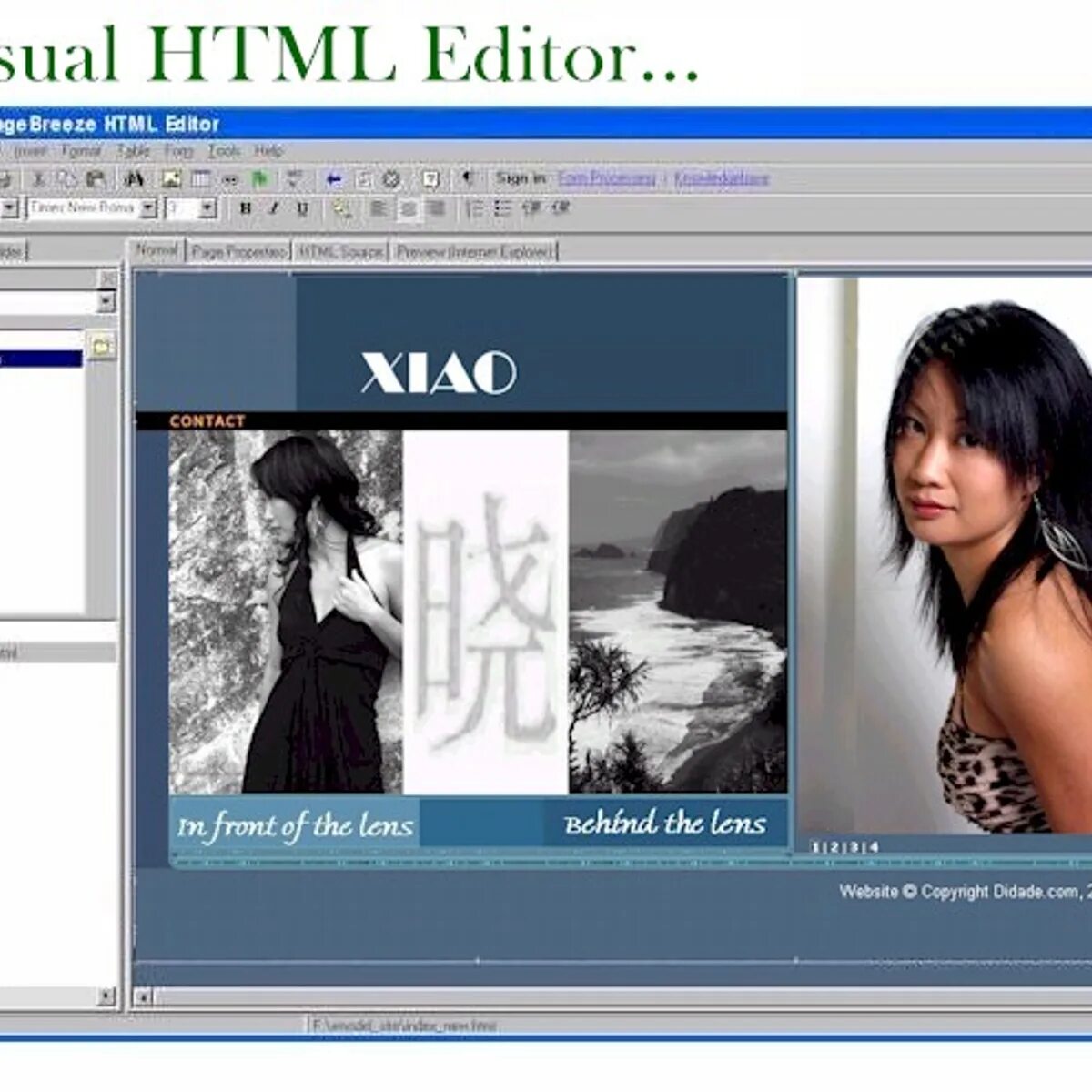Click the file path in status bar
The height and width of the screenshot is (1092, 1092).
coord(404,1025)
